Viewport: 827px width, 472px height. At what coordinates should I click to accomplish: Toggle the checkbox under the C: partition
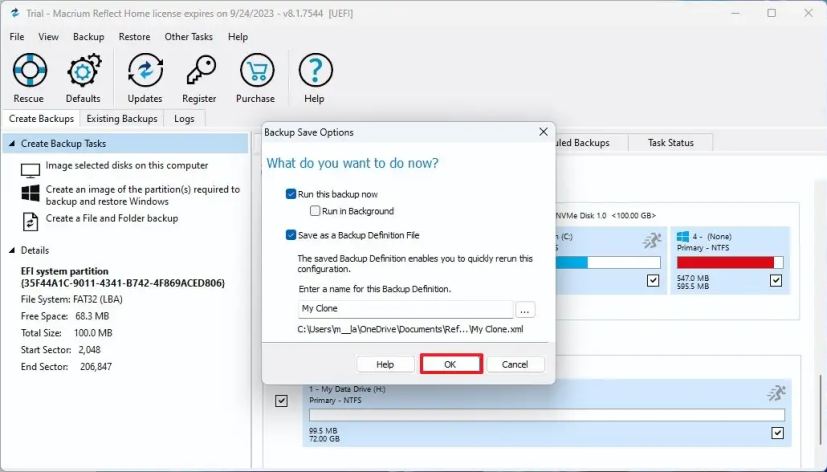[653, 280]
